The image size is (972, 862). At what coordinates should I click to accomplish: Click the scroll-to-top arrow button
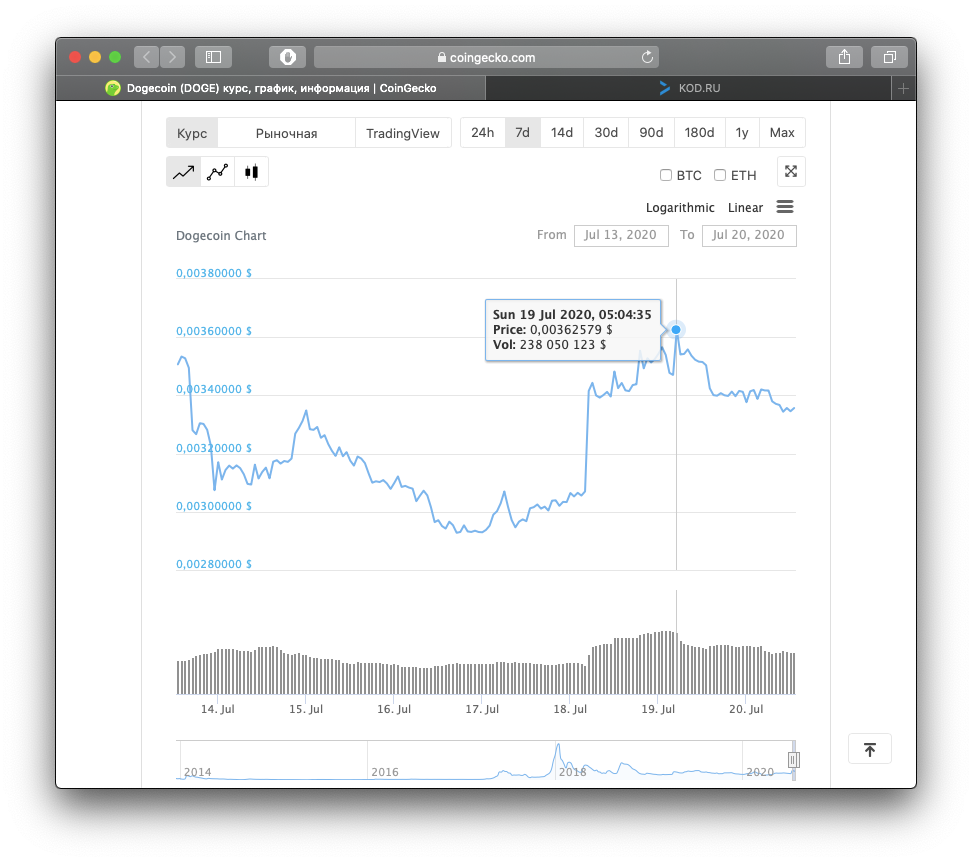click(x=869, y=749)
